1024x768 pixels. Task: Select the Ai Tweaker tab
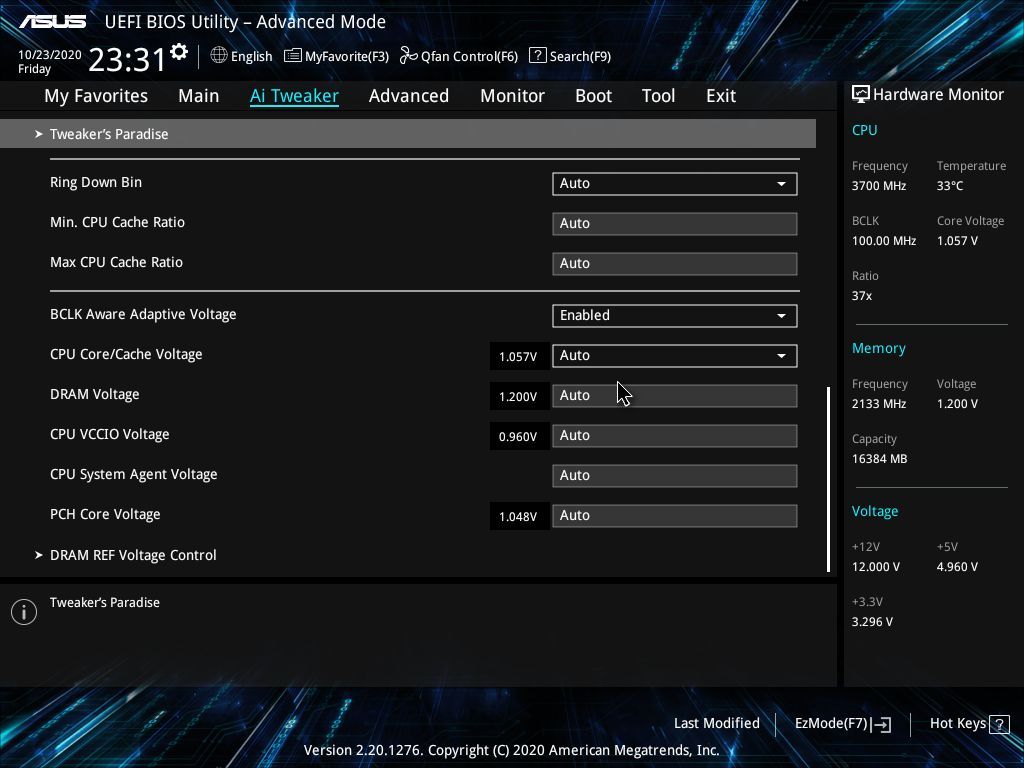point(294,96)
